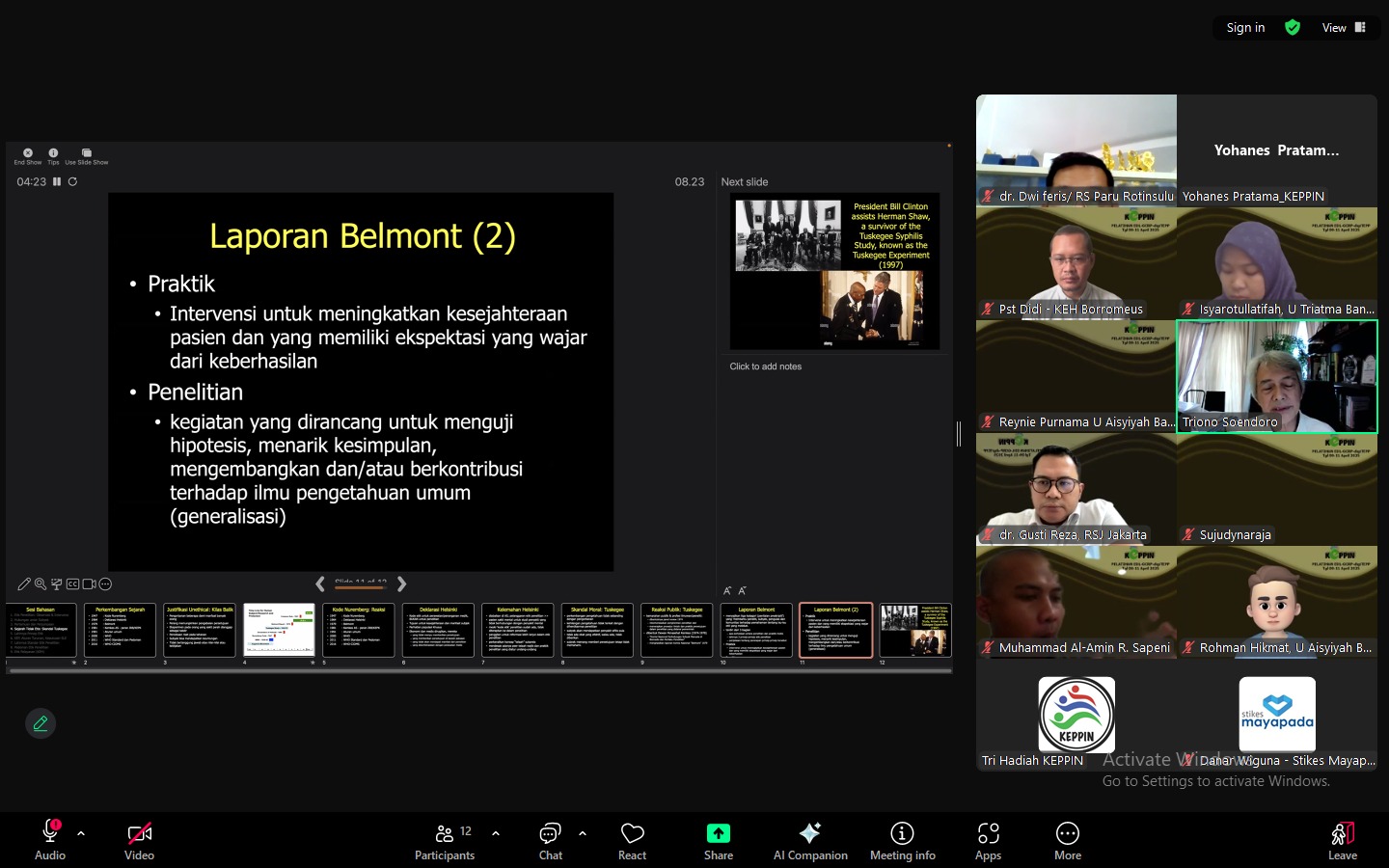Advance to the next slide arrow
Viewport: 1389px width, 868px height.
(401, 583)
